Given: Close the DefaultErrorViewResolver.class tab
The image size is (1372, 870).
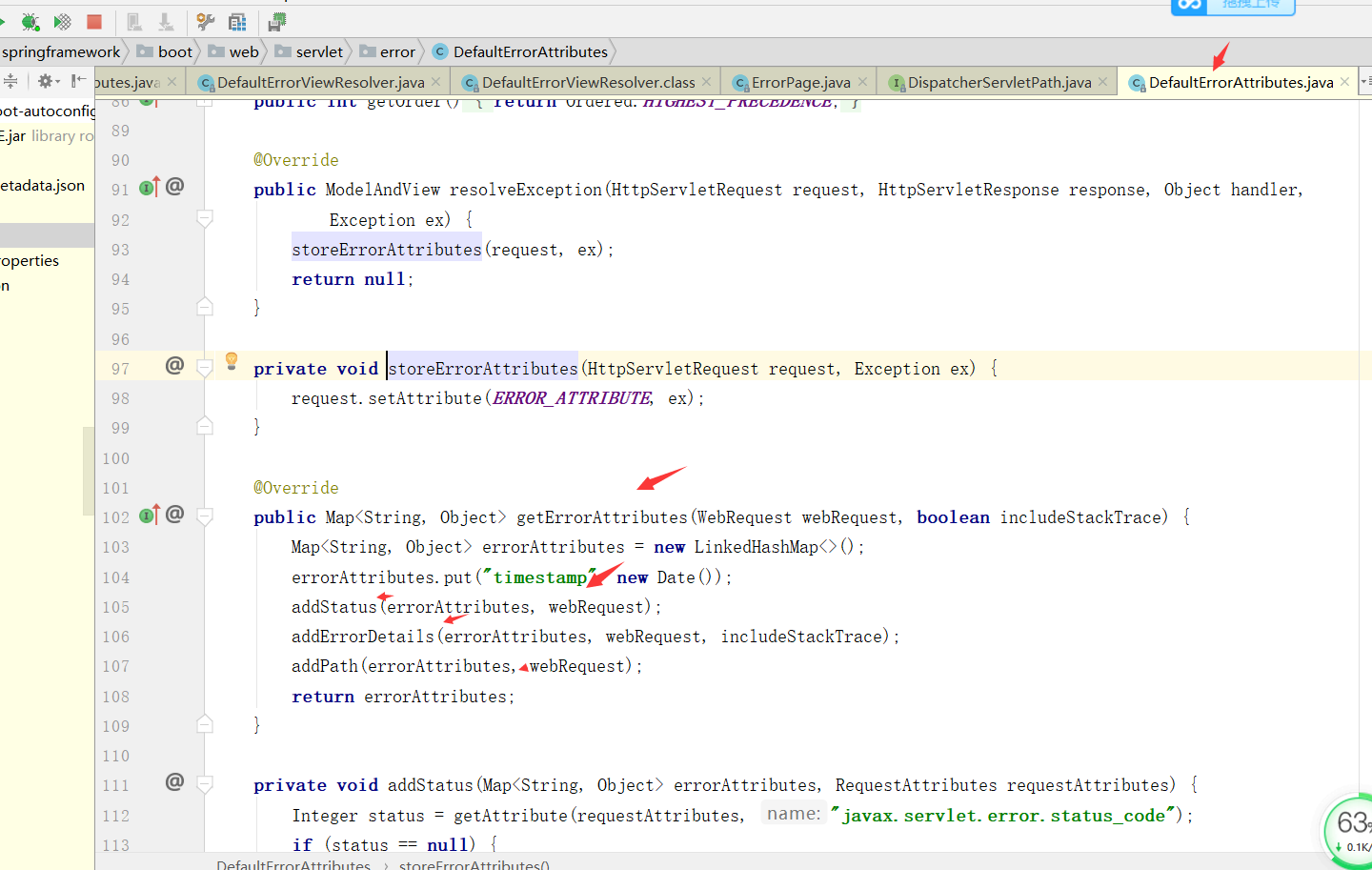Looking at the screenshot, I should (705, 82).
